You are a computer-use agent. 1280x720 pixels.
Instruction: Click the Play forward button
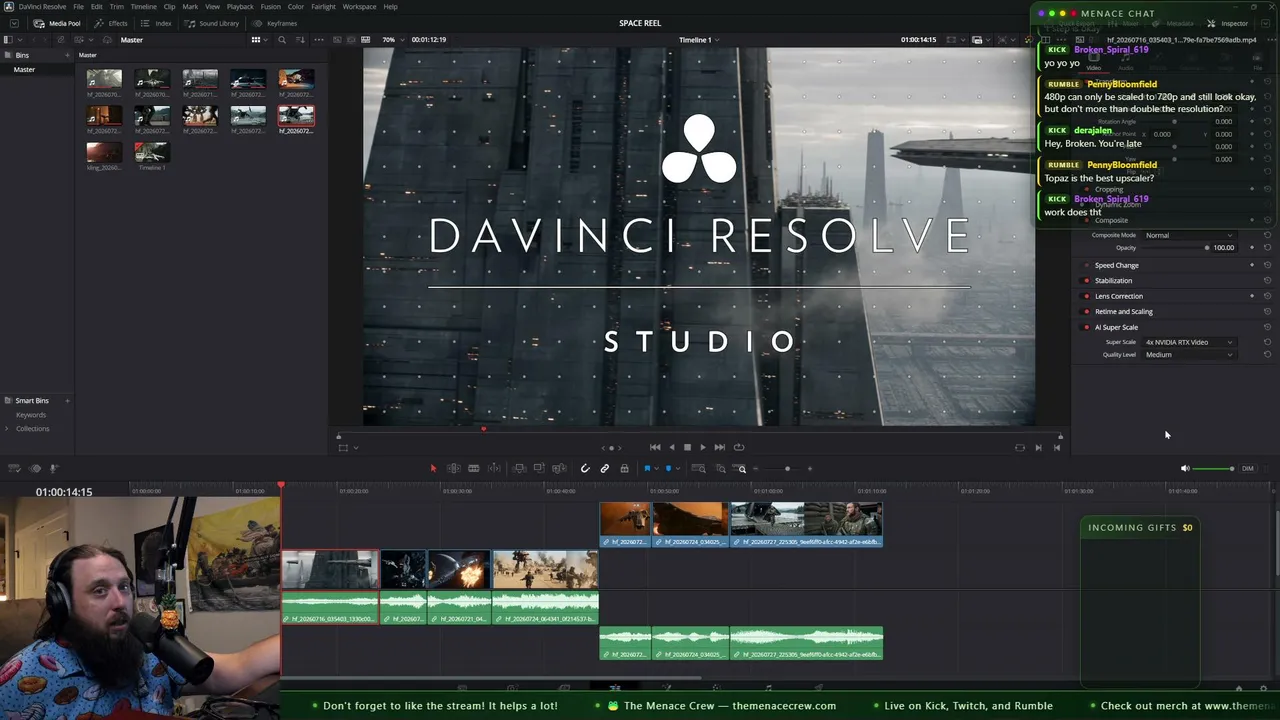click(x=703, y=447)
